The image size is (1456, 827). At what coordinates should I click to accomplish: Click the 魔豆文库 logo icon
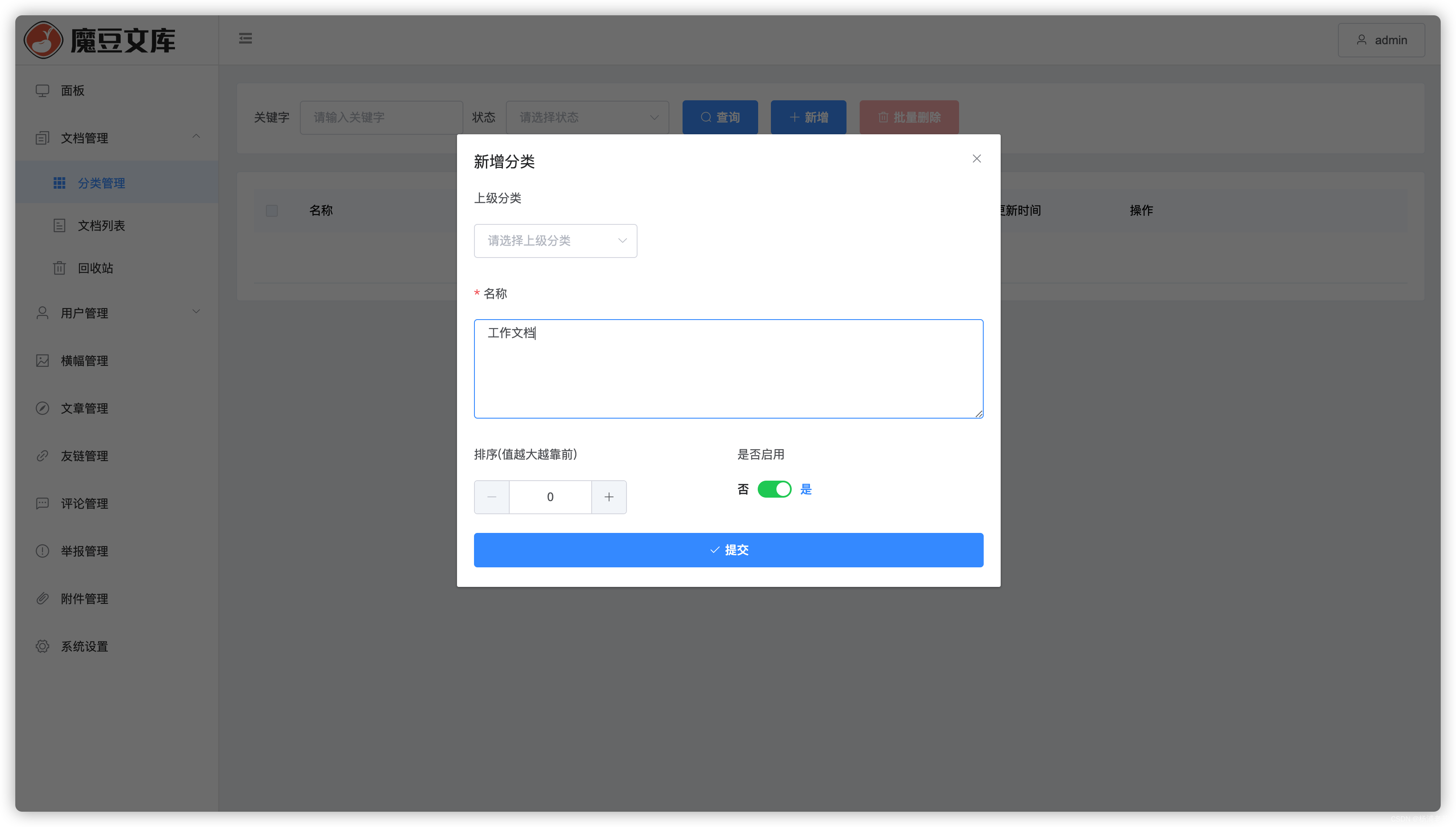(43, 40)
